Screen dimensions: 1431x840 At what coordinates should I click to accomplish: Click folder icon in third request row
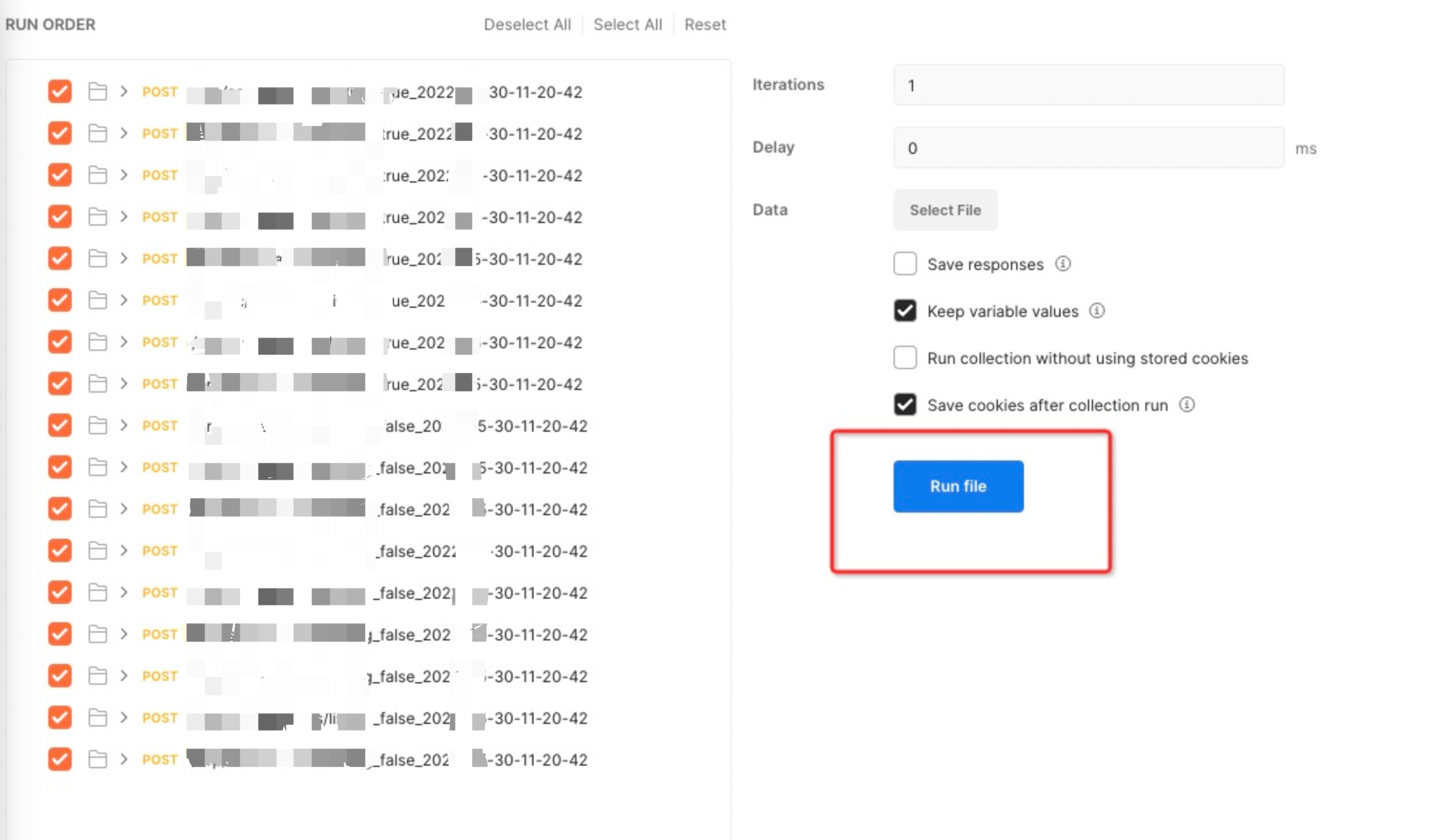pyautogui.click(x=98, y=175)
